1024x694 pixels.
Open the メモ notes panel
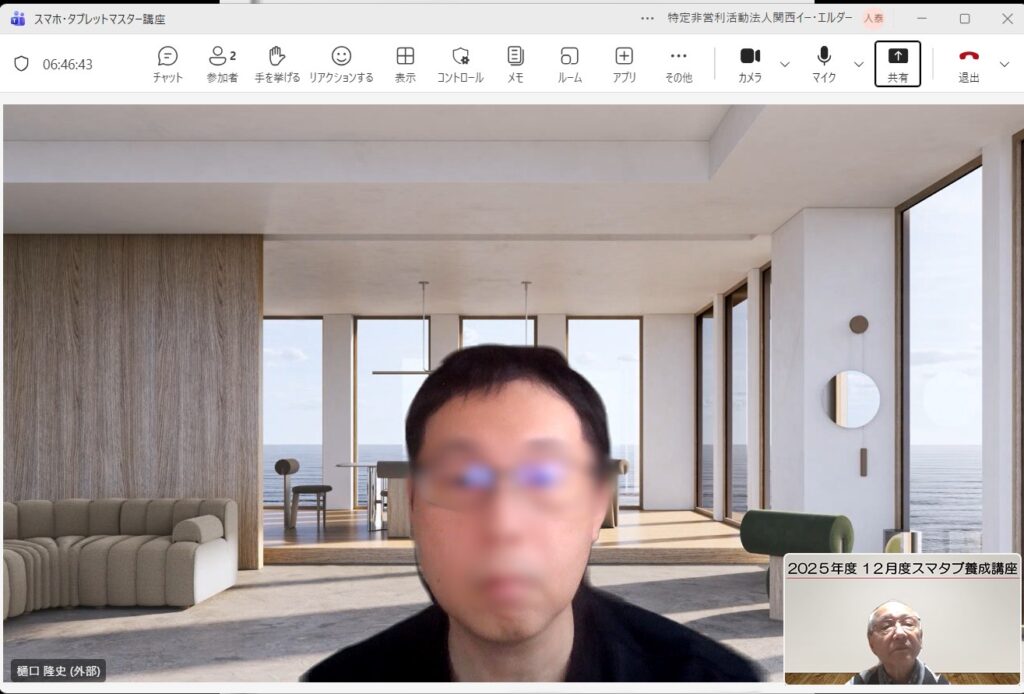[515, 64]
